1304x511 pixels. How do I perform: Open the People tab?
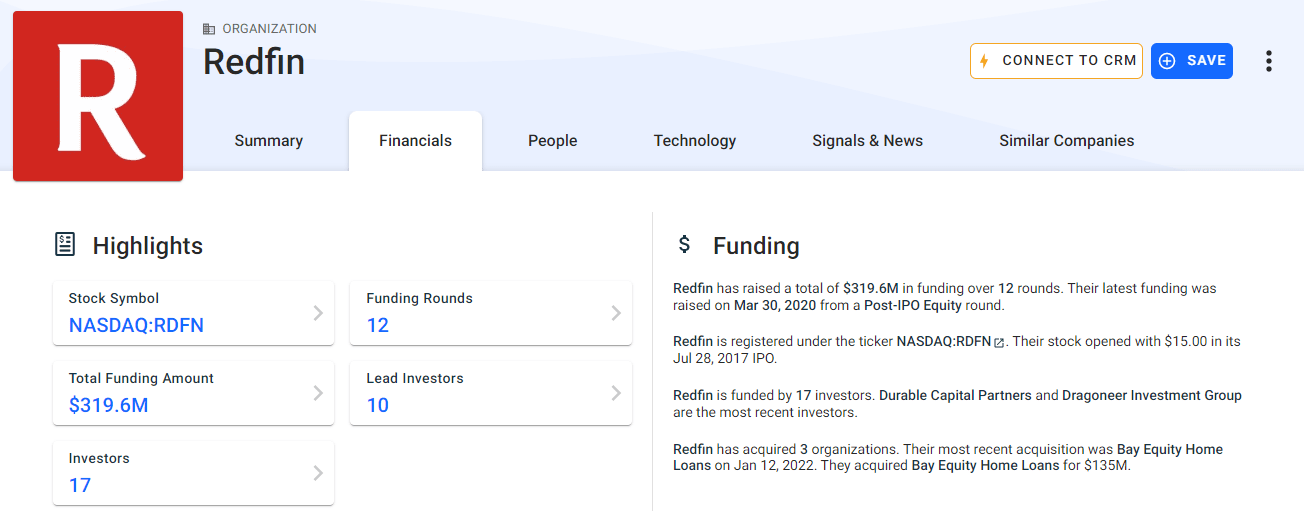tap(553, 141)
